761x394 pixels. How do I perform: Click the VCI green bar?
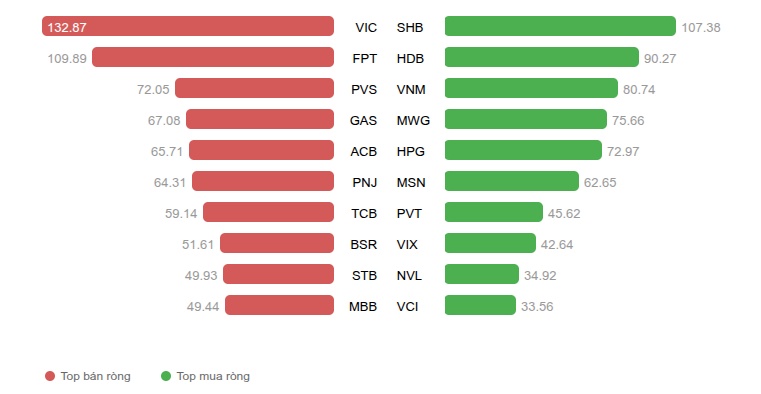pos(480,305)
